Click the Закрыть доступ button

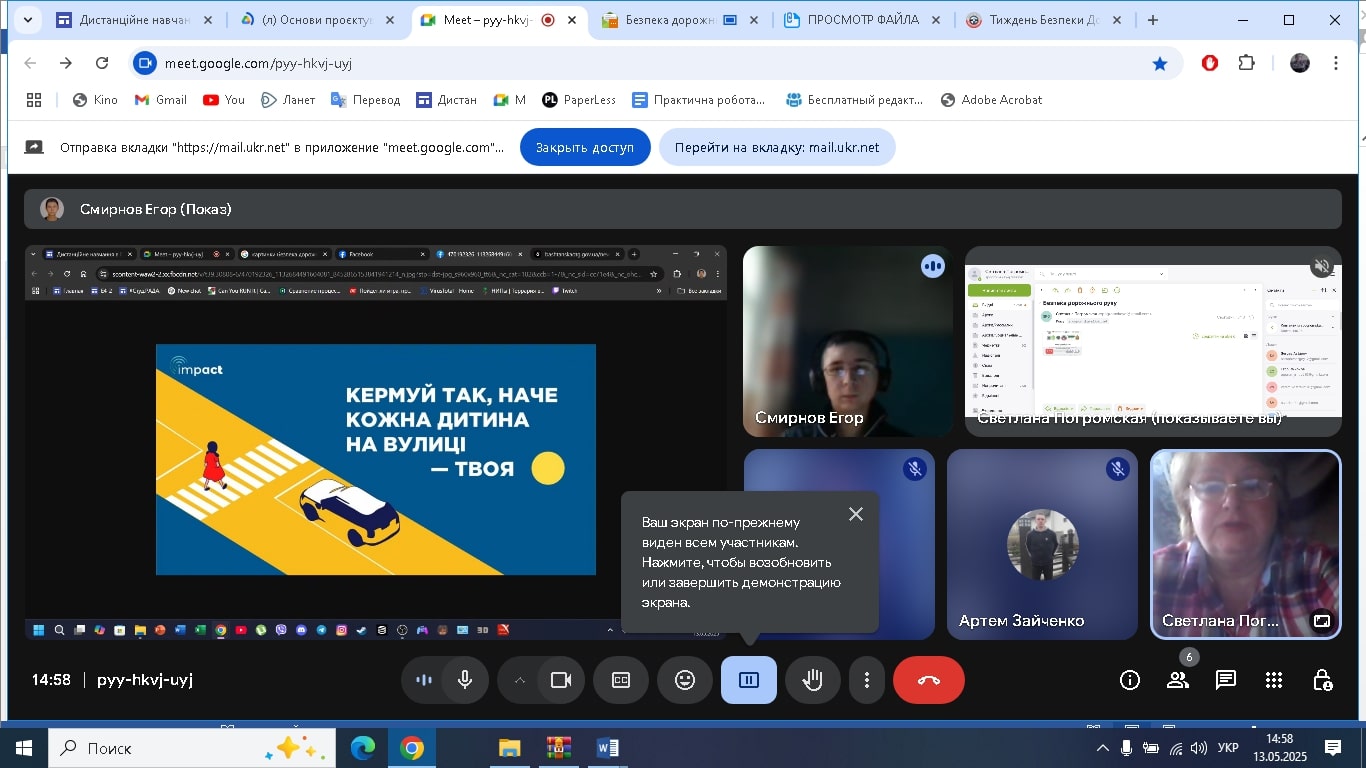click(585, 147)
